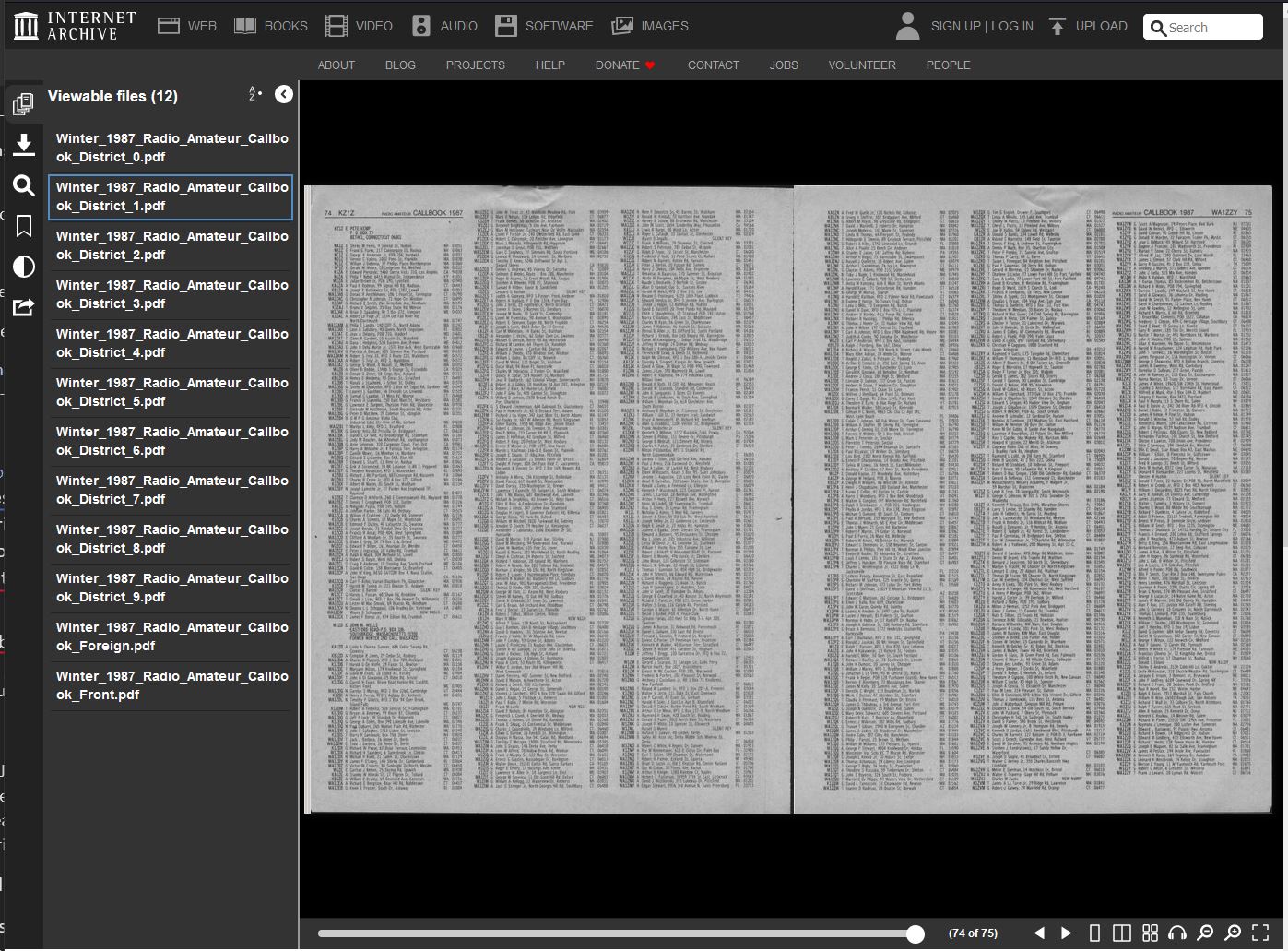Open the CONTACT menu item
The height and width of the screenshot is (951, 1288).
pyautogui.click(x=713, y=65)
